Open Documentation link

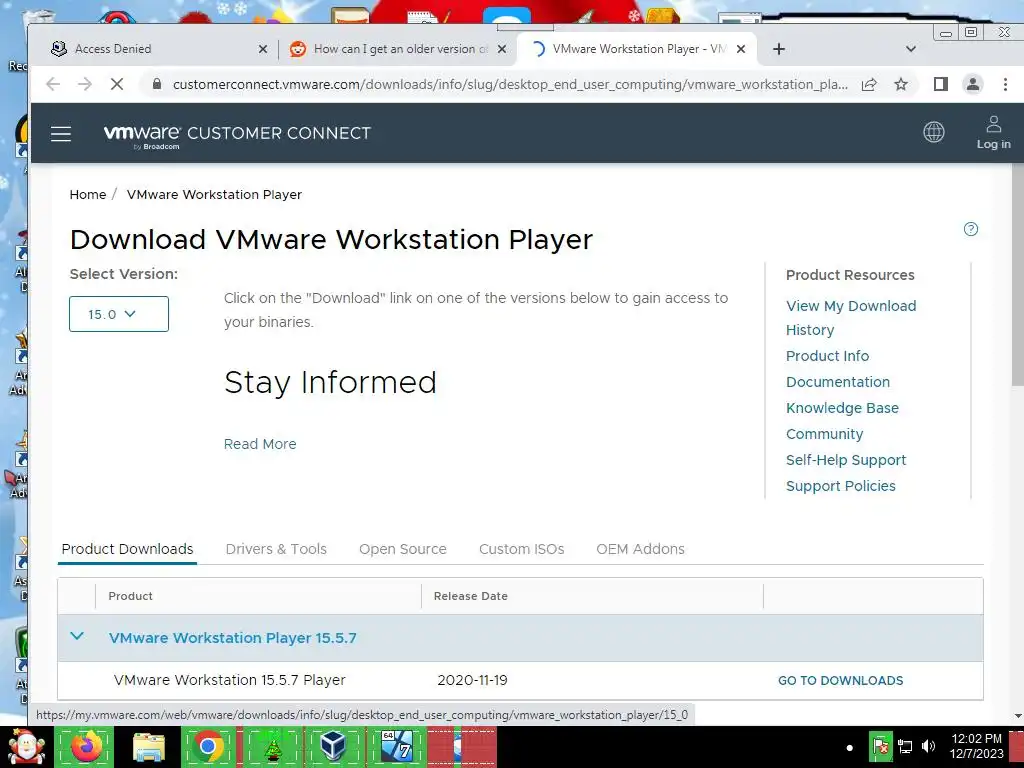(838, 382)
